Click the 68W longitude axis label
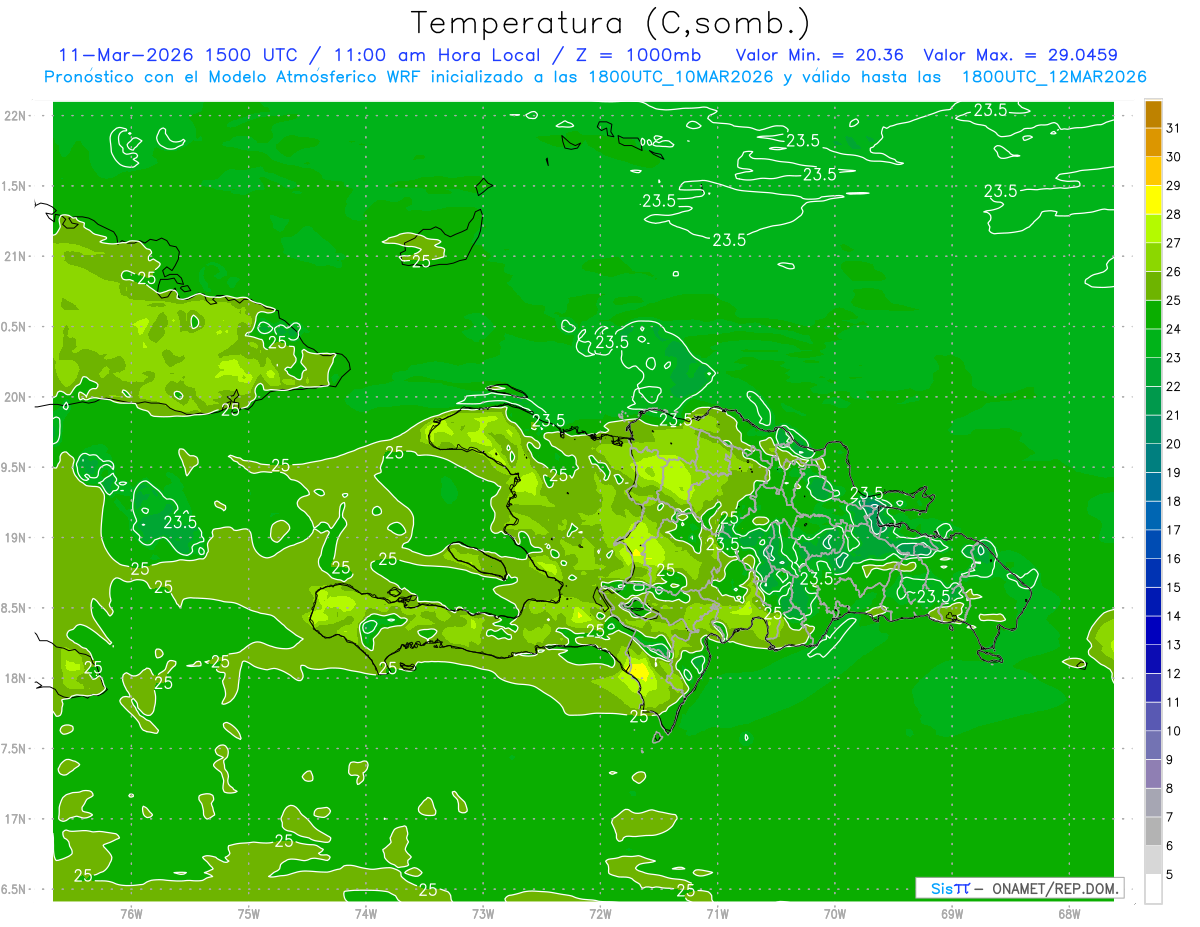Image resolution: width=1200 pixels, height=927 pixels. pyautogui.click(x=1068, y=912)
